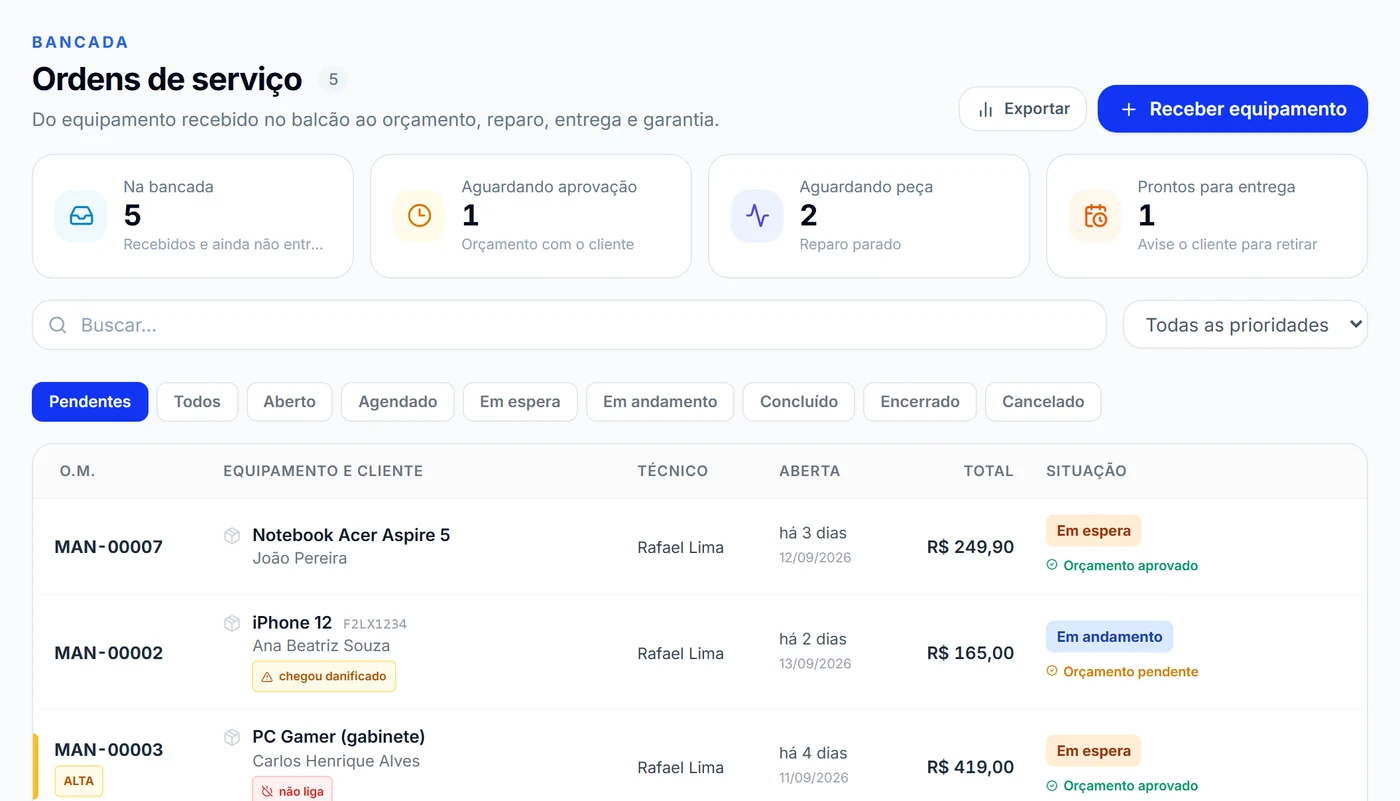
Task: Select the Encerrado filter tab
Action: point(920,402)
